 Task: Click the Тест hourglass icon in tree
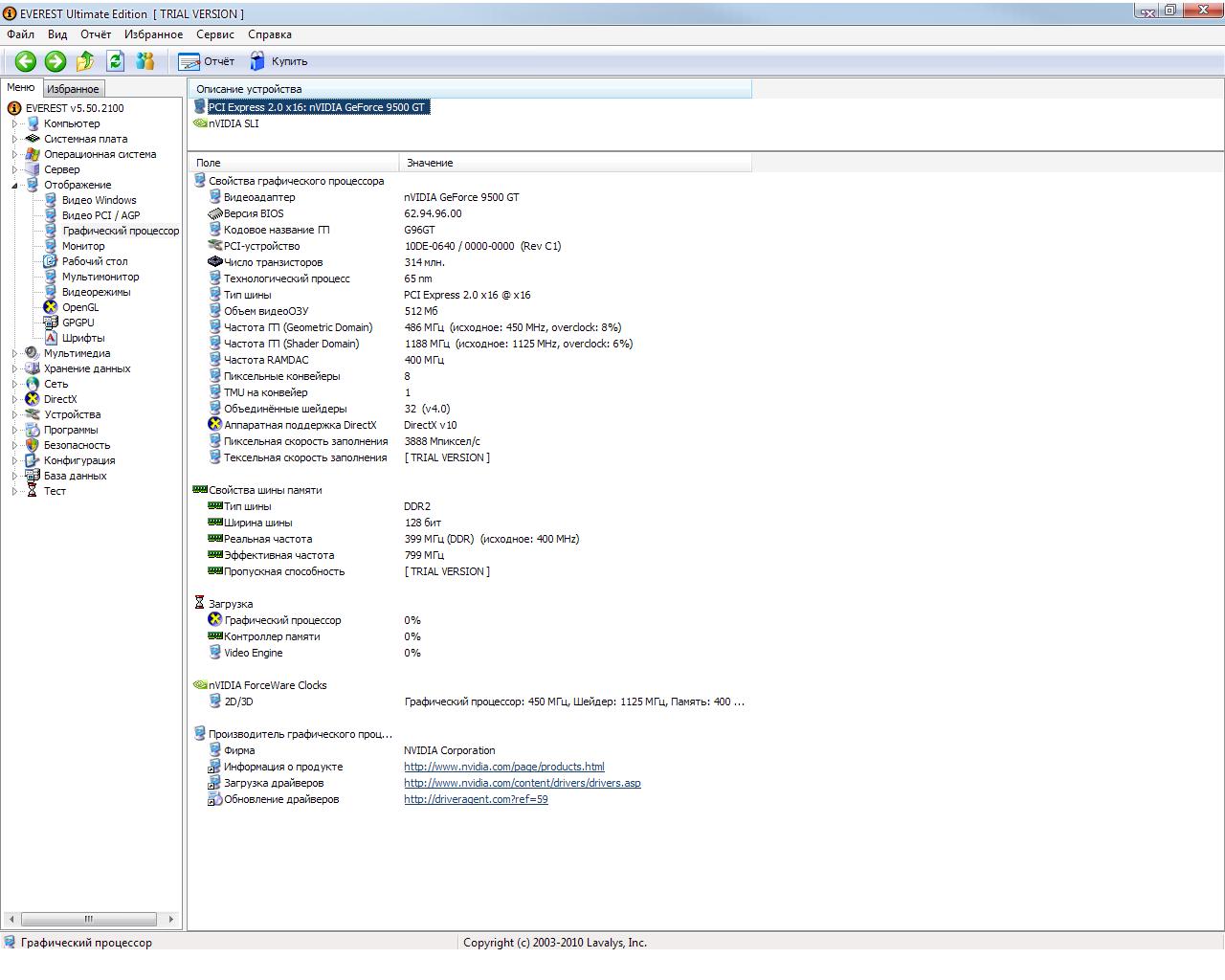coord(33,491)
